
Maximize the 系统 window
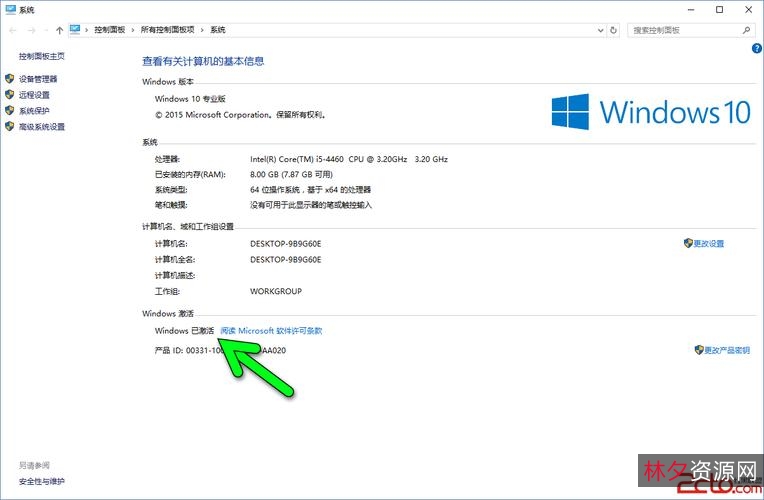click(x=720, y=9)
